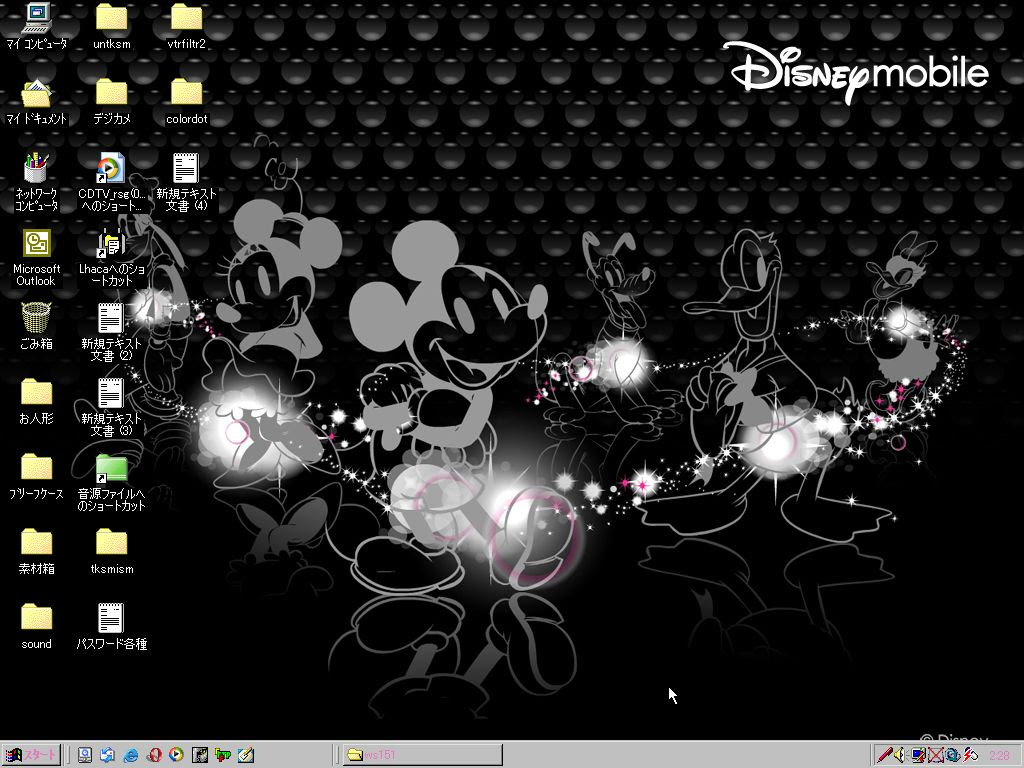1024x768 pixels.
Task: Open the volume speaker tray icon
Action: click(901, 755)
